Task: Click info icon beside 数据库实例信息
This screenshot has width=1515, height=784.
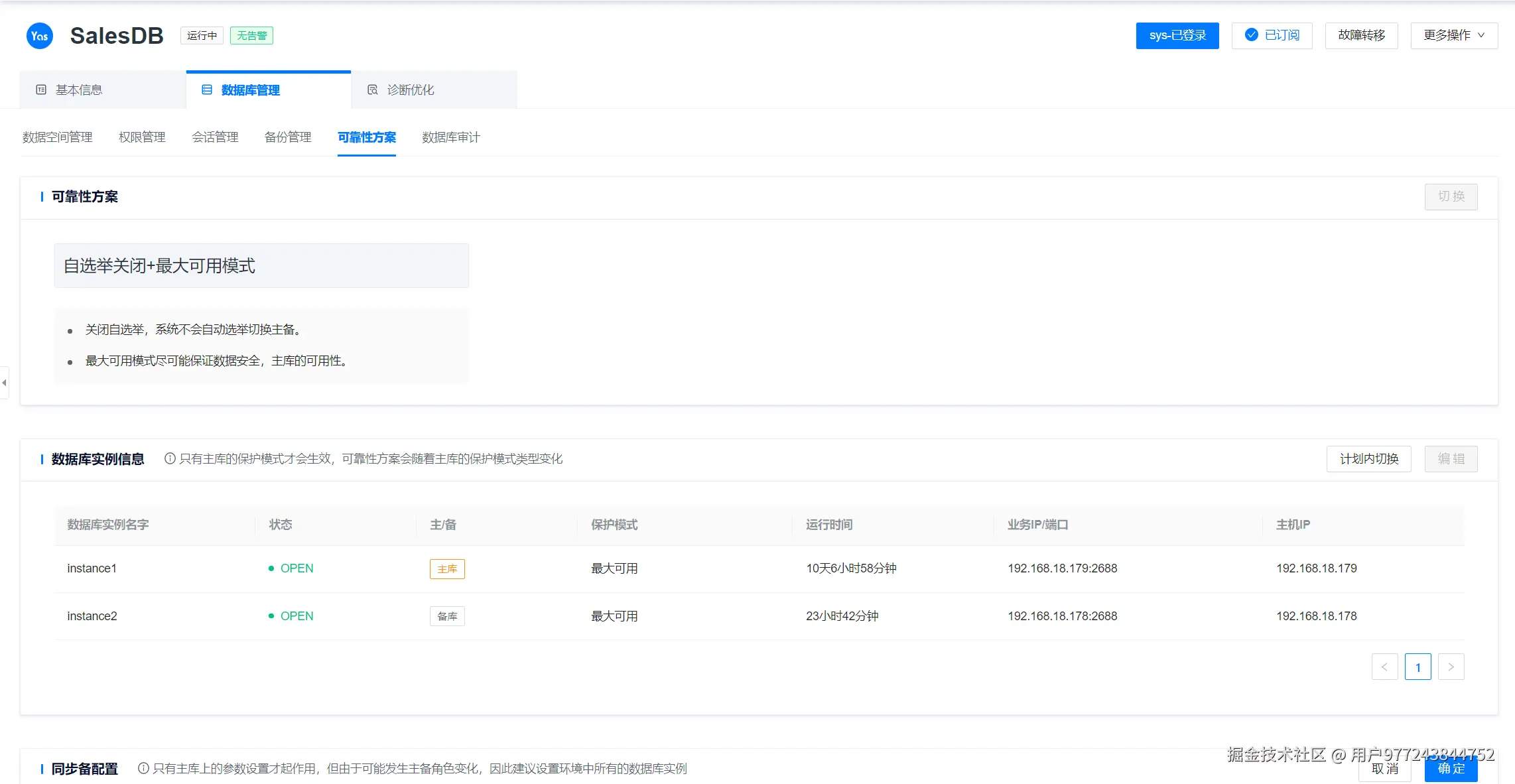Action: (x=170, y=458)
